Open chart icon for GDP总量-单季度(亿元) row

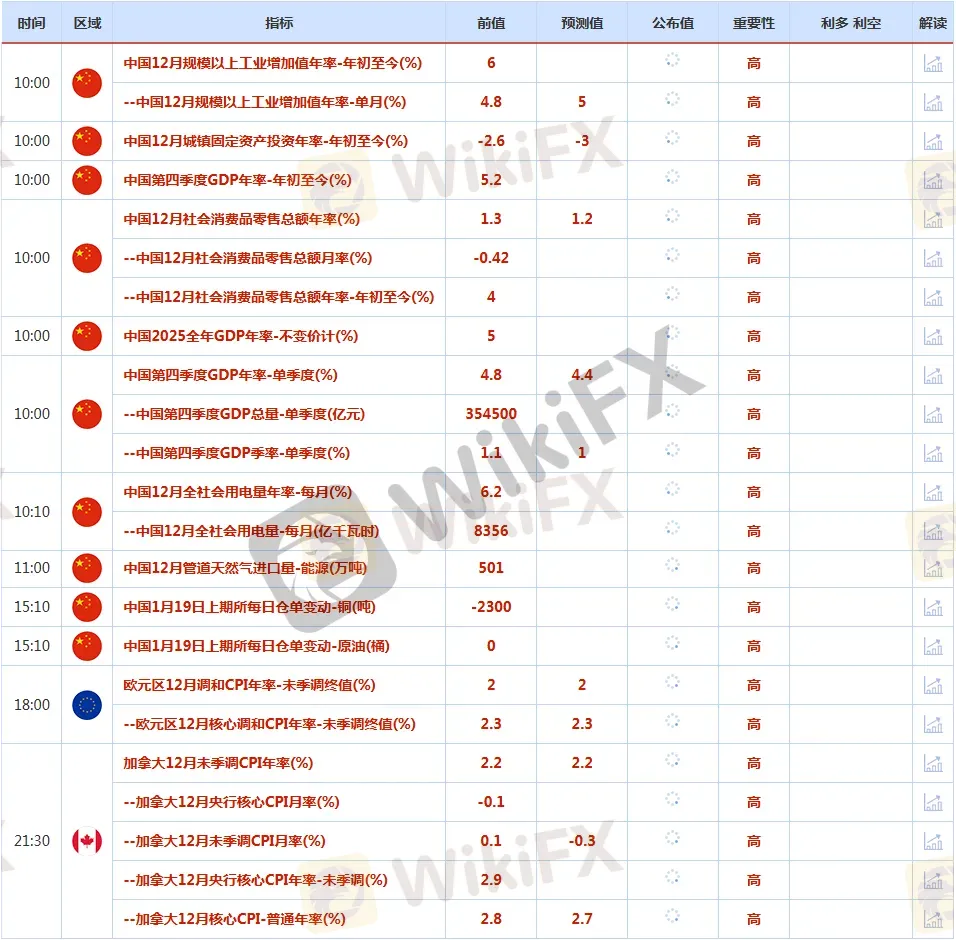click(933, 414)
